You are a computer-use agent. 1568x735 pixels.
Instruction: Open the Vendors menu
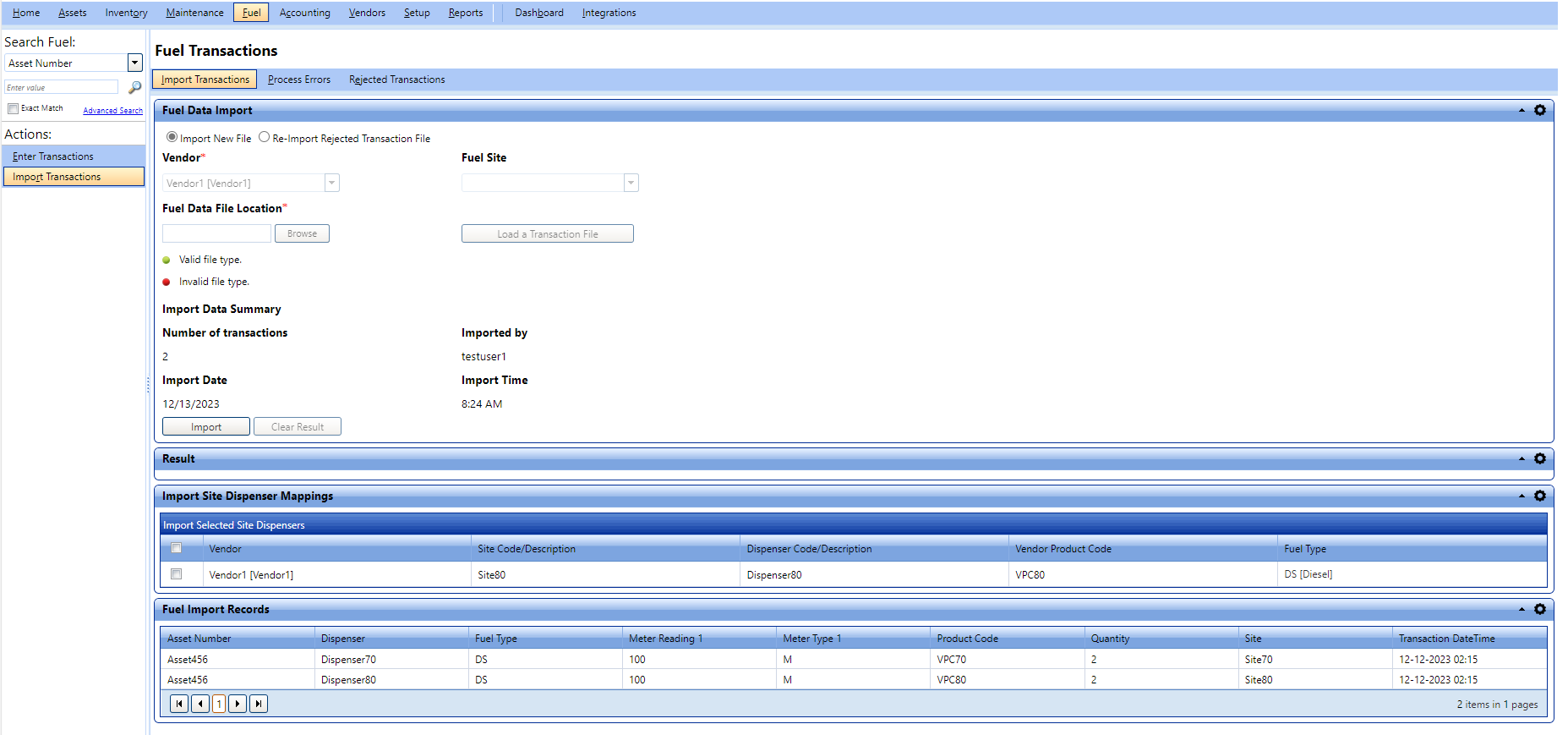367,13
